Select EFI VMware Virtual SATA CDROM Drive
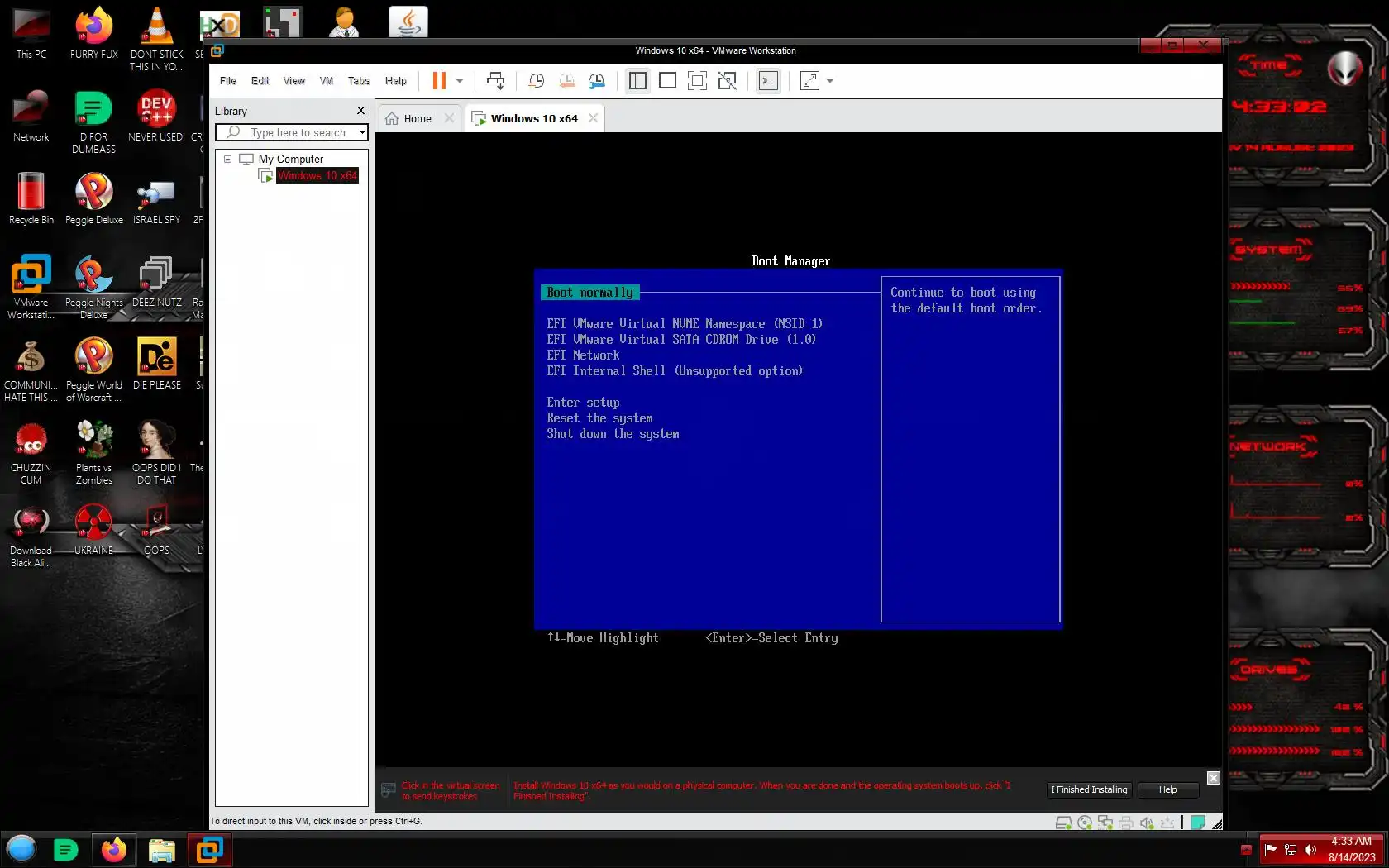Image resolution: width=1389 pixels, height=868 pixels. tap(681, 340)
